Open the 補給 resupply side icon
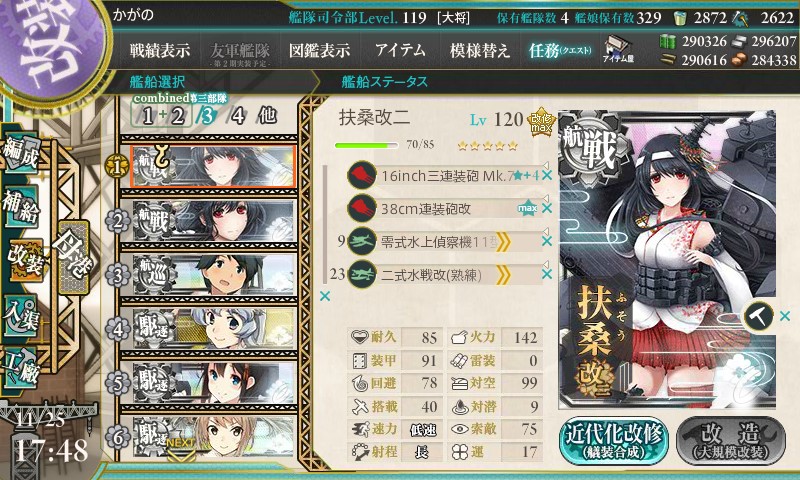This screenshot has width=800, height=480. click(22, 206)
